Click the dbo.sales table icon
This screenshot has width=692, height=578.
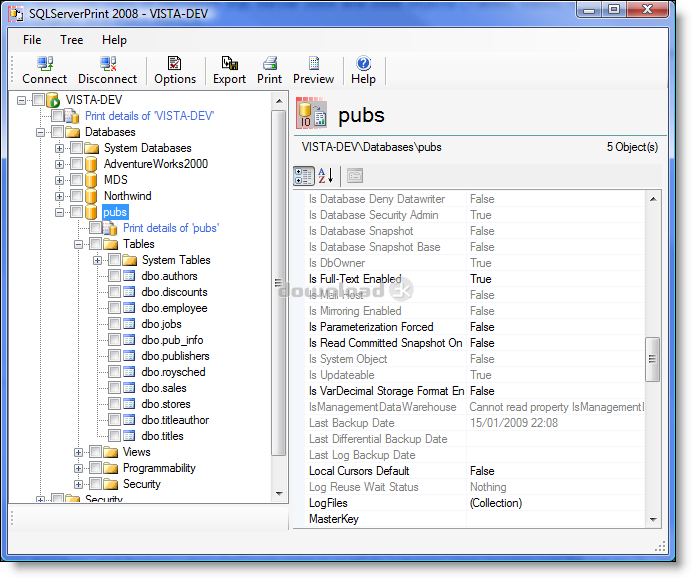(129, 388)
